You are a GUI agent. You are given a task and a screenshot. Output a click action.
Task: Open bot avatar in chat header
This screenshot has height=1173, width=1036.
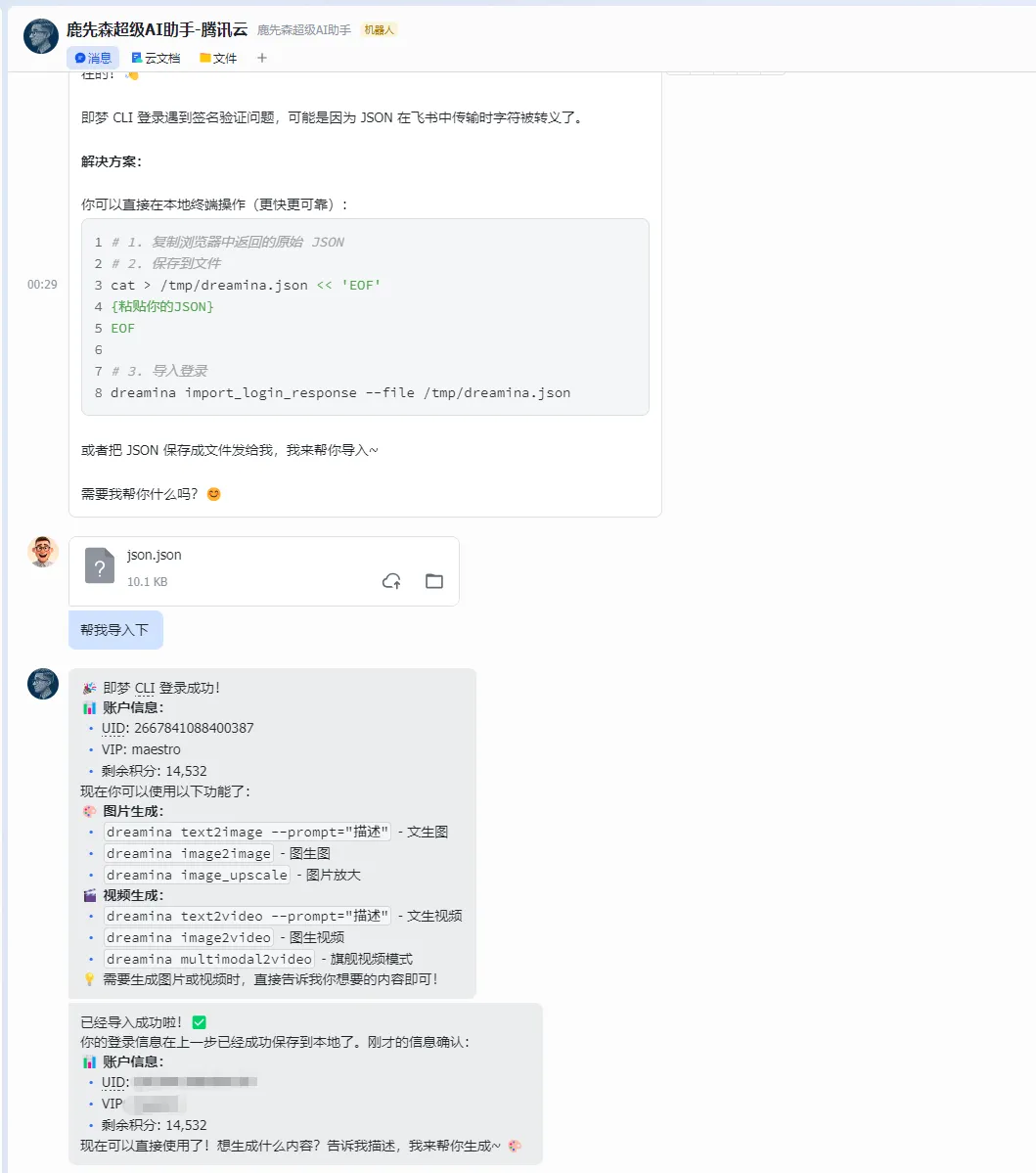coord(41,36)
